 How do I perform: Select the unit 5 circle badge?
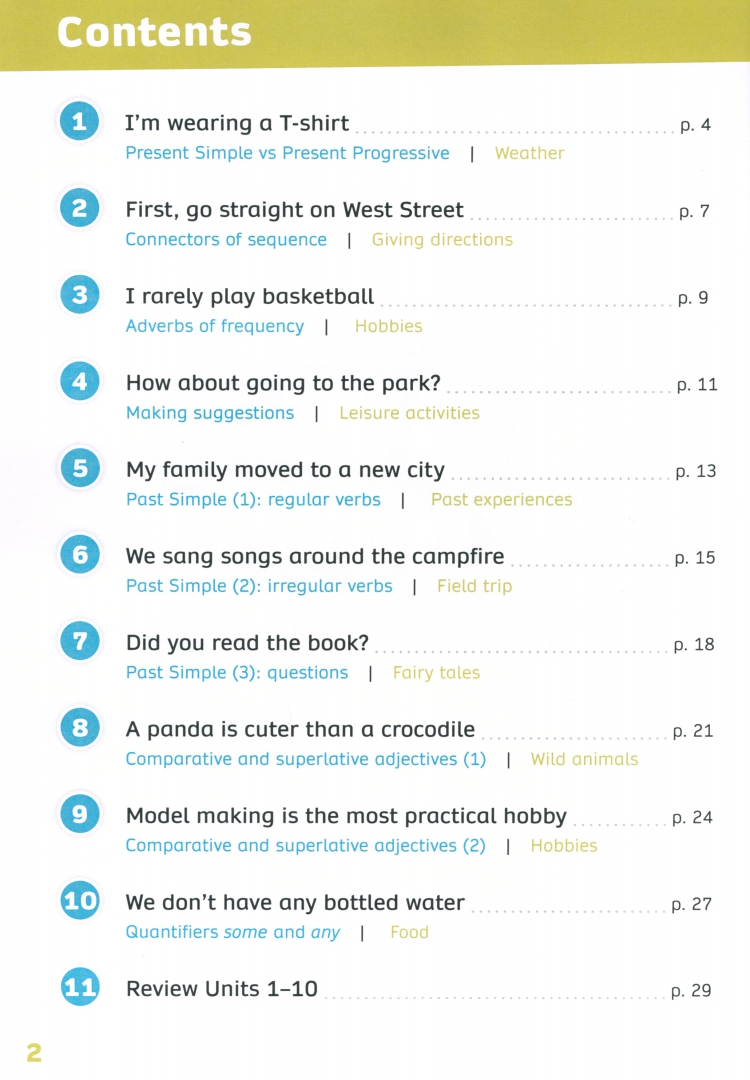(80, 469)
